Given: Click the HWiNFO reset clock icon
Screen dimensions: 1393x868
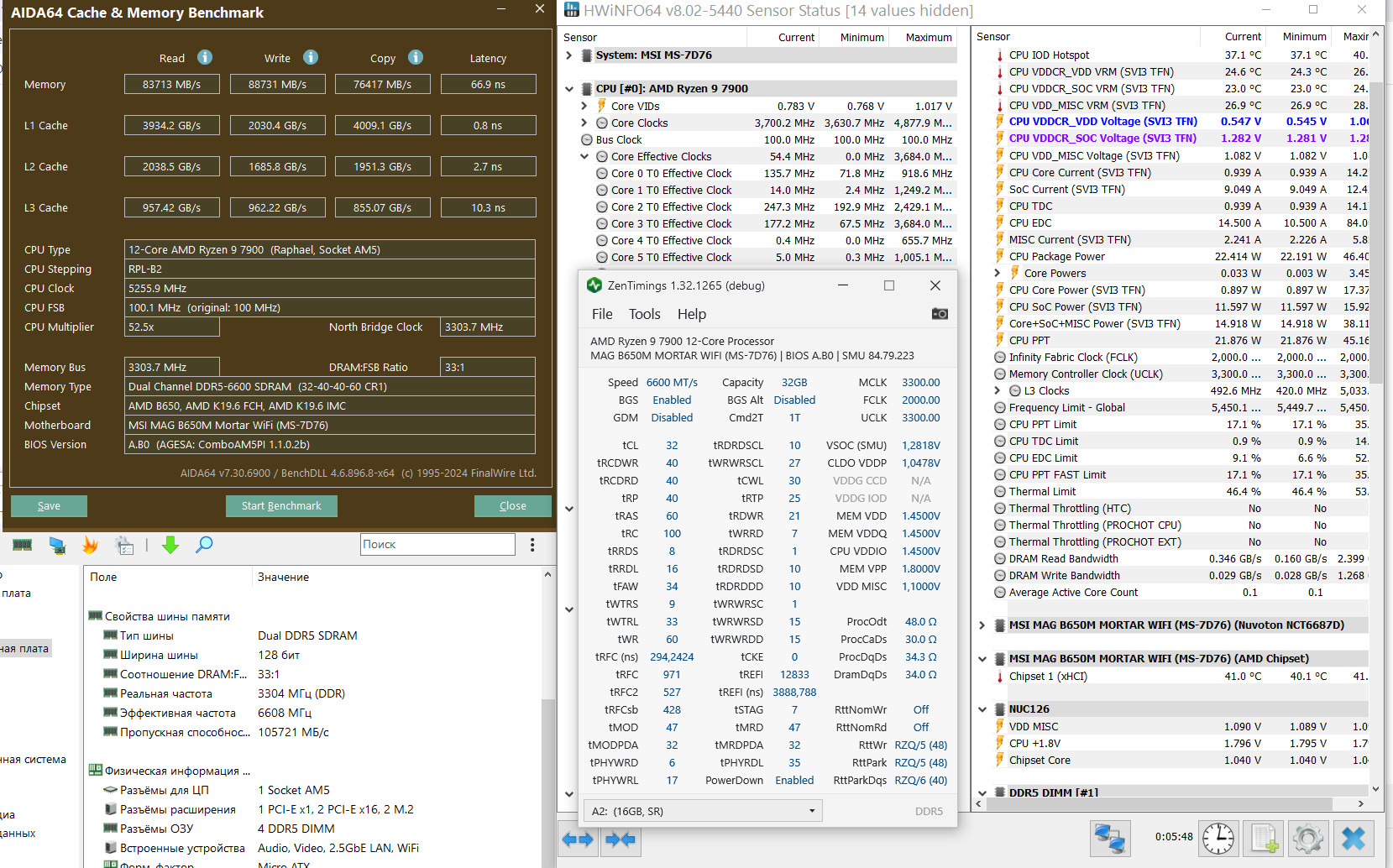Looking at the screenshot, I should (x=1218, y=838).
